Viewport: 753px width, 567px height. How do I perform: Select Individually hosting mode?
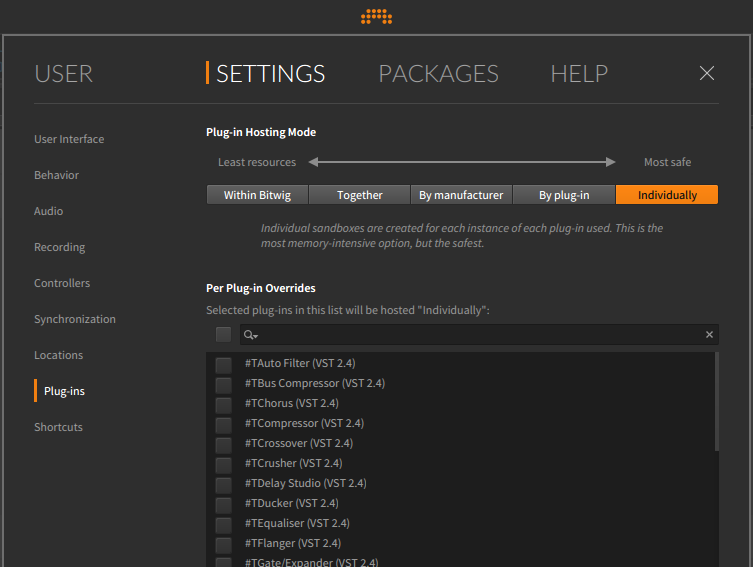(667, 195)
